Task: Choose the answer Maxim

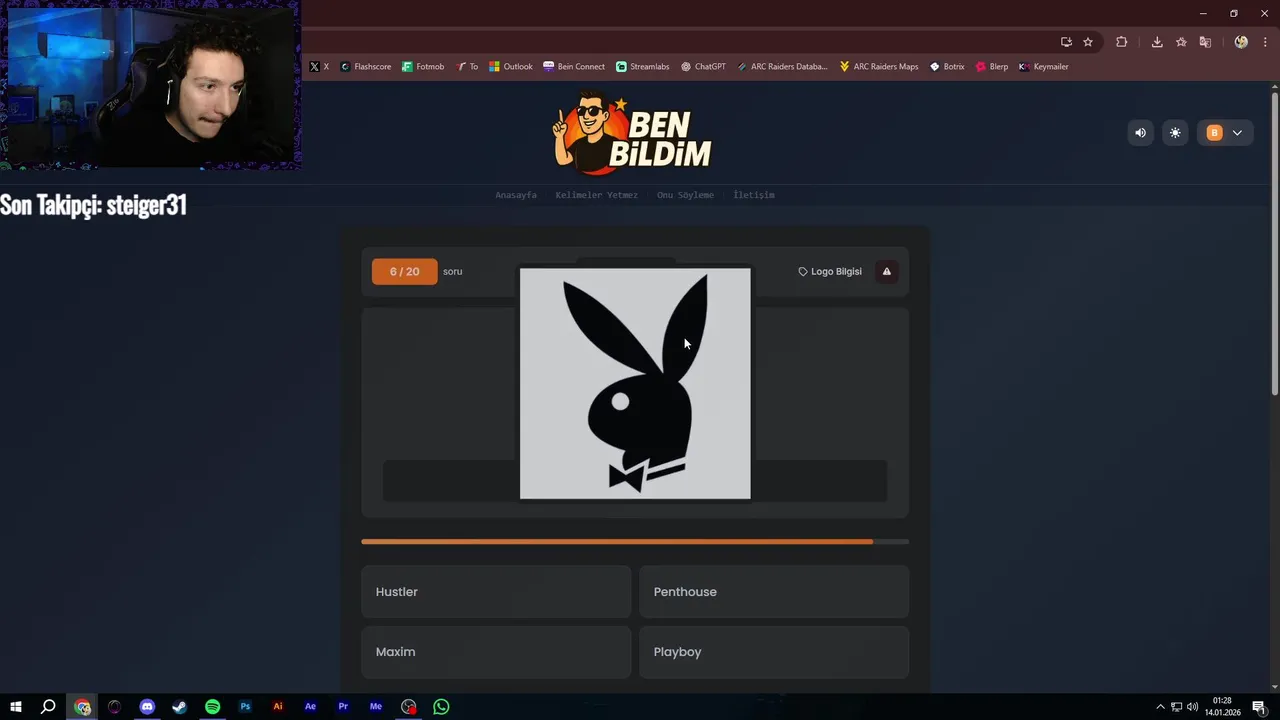Action: [x=496, y=652]
